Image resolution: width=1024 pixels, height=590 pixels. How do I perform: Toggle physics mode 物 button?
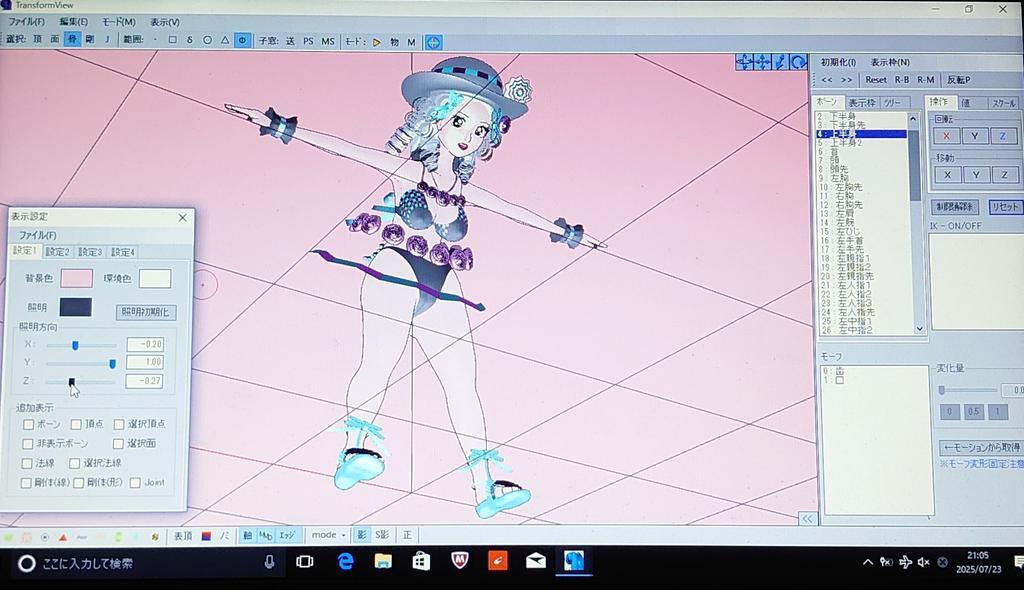394,42
